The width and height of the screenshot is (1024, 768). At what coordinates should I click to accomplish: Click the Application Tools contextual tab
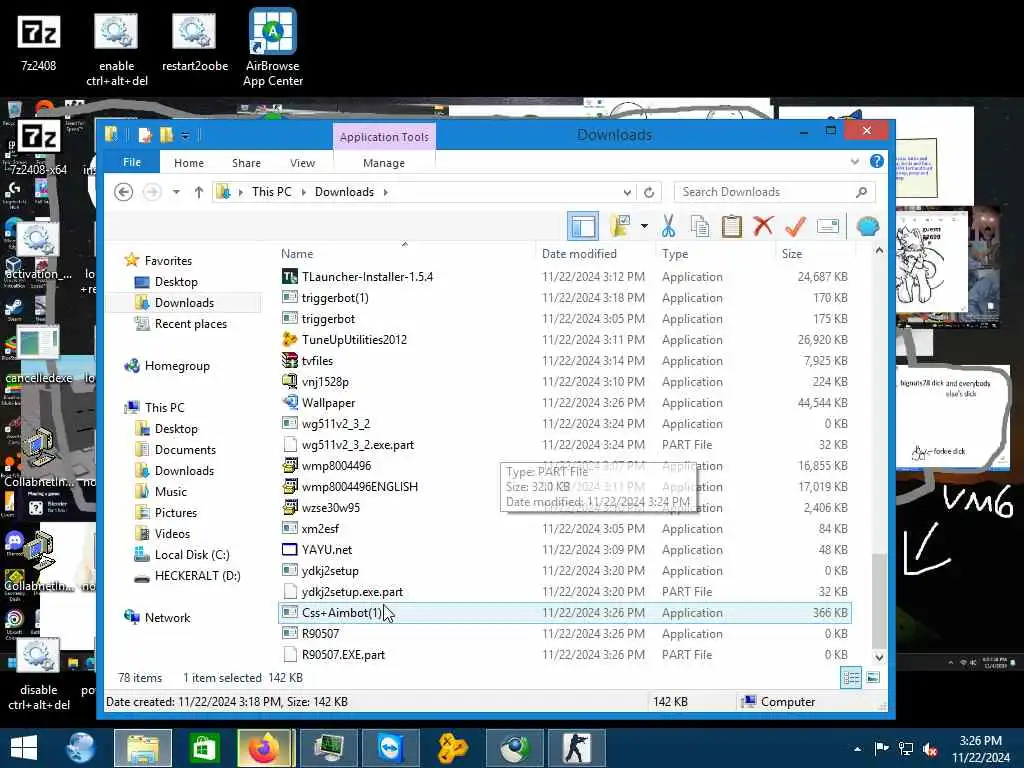click(384, 136)
